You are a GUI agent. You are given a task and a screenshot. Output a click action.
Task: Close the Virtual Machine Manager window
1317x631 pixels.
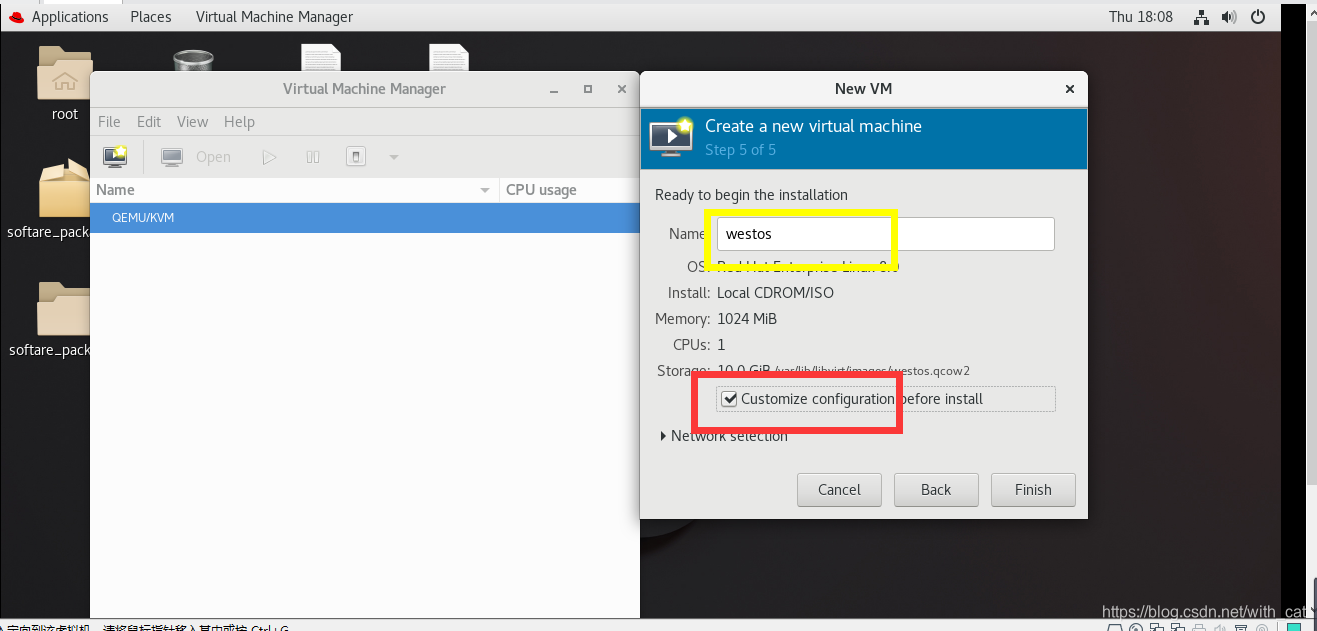621,89
